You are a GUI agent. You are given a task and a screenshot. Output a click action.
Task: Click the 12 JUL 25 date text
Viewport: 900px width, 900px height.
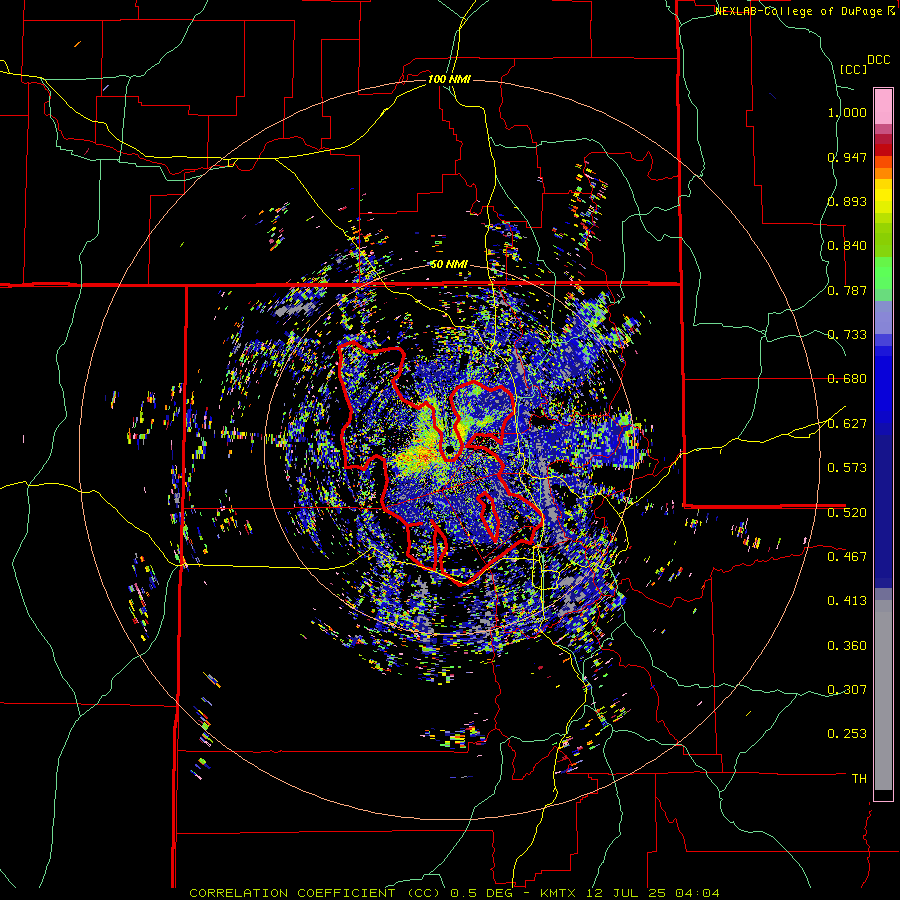(x=627, y=893)
